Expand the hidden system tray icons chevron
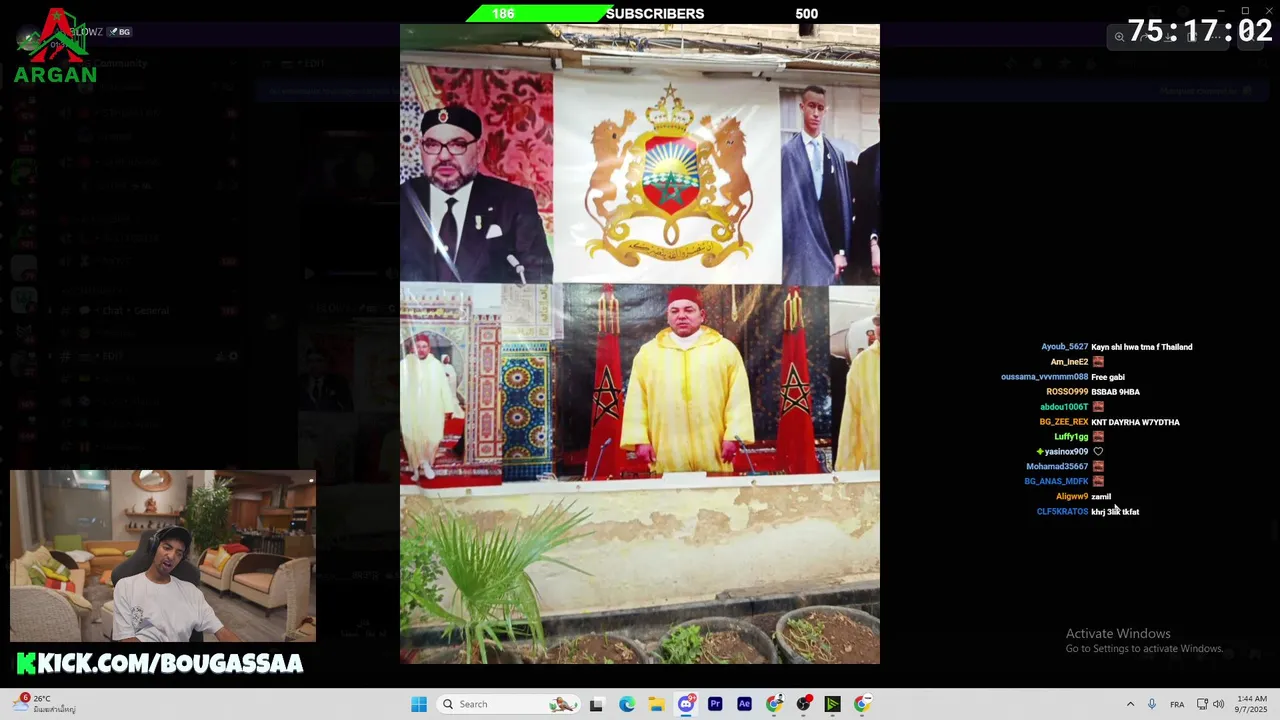 pyautogui.click(x=1130, y=704)
